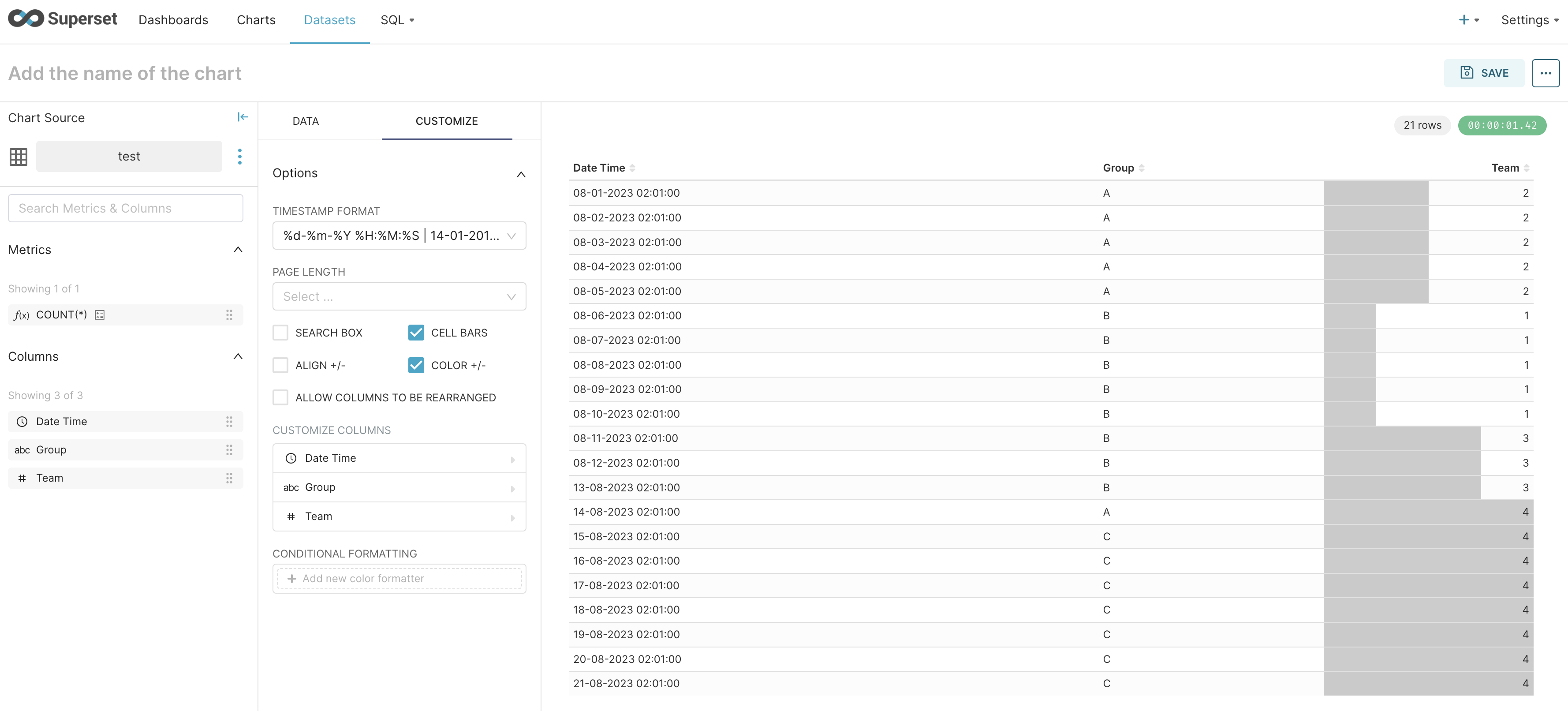
Task: Collapse the Columns section
Action: tap(238, 356)
